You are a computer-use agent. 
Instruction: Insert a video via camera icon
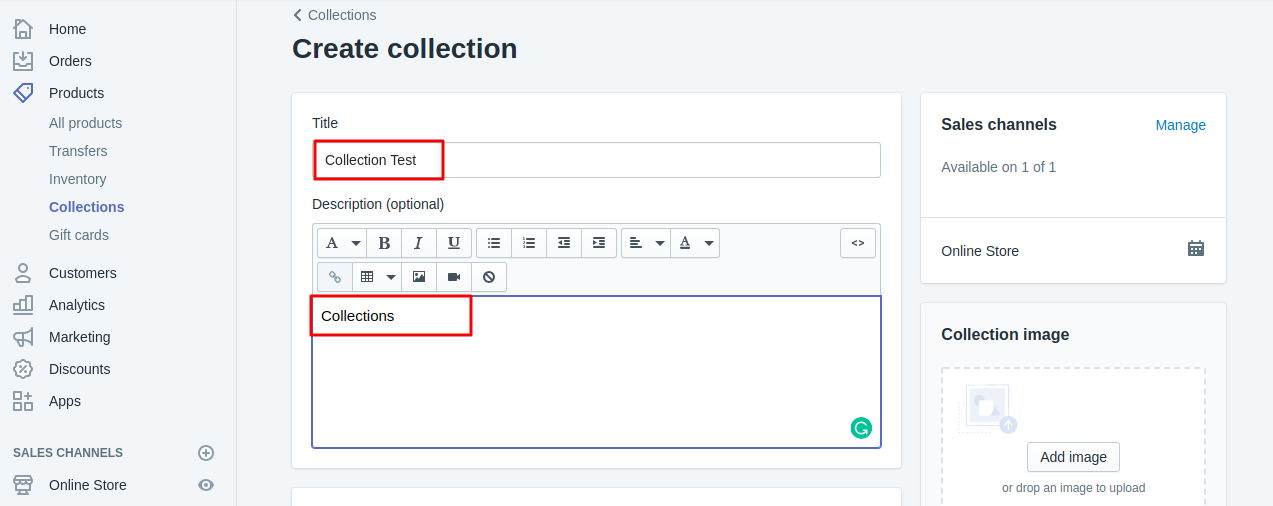[454, 277]
